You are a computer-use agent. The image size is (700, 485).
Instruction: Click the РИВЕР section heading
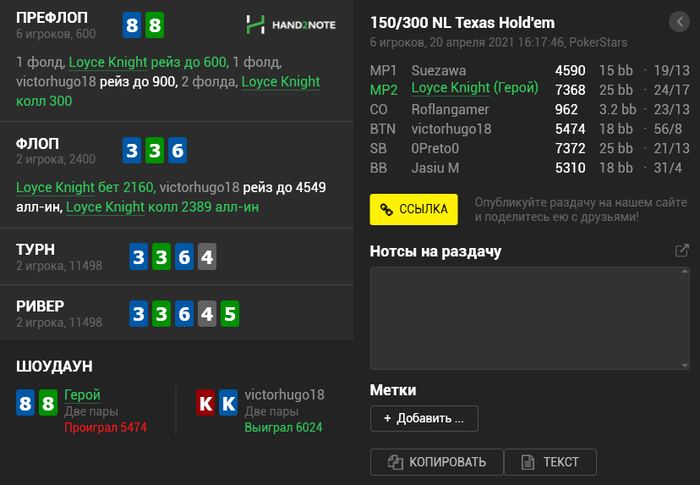point(40,306)
